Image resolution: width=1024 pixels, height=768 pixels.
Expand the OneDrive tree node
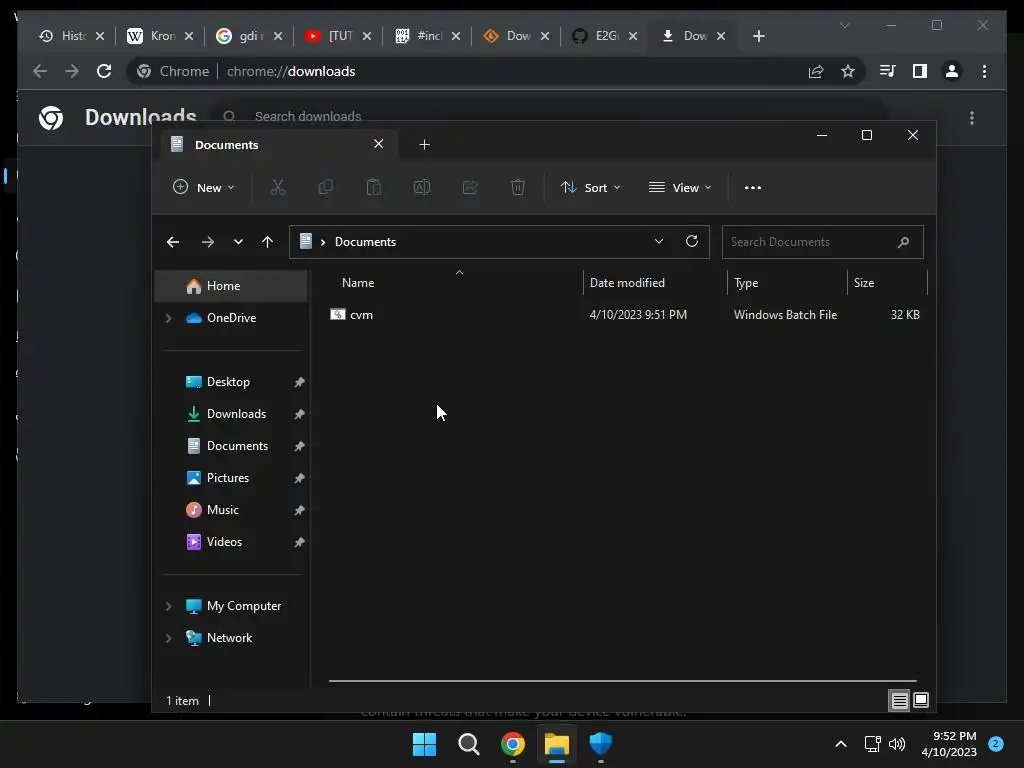click(168, 318)
